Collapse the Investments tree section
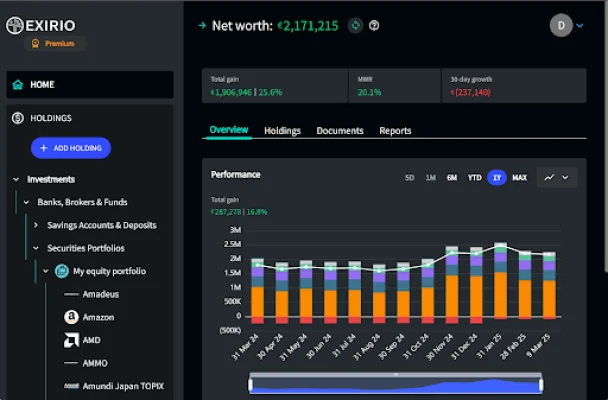The width and height of the screenshot is (608, 400). click(16, 180)
